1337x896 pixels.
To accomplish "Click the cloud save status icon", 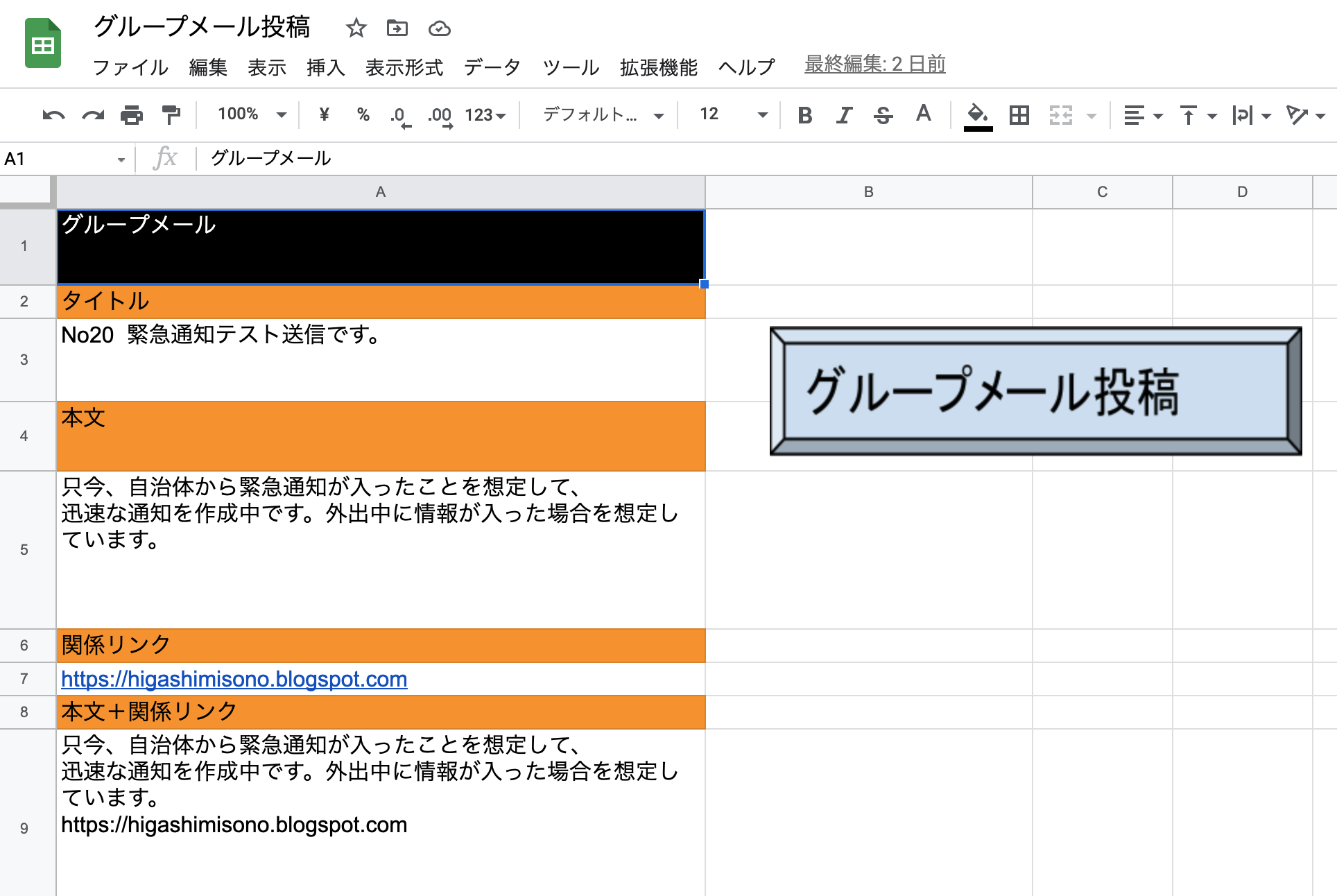I will tap(439, 28).
